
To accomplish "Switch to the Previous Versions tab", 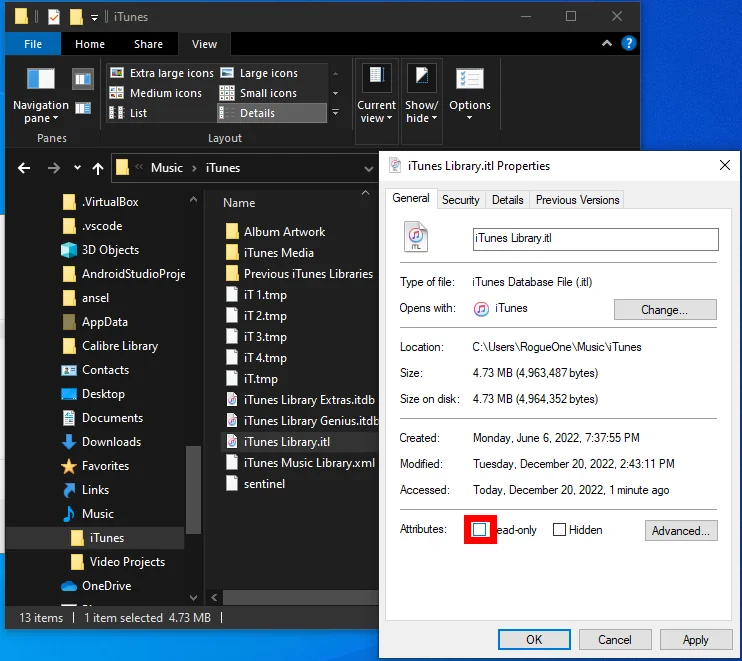I will click(577, 200).
